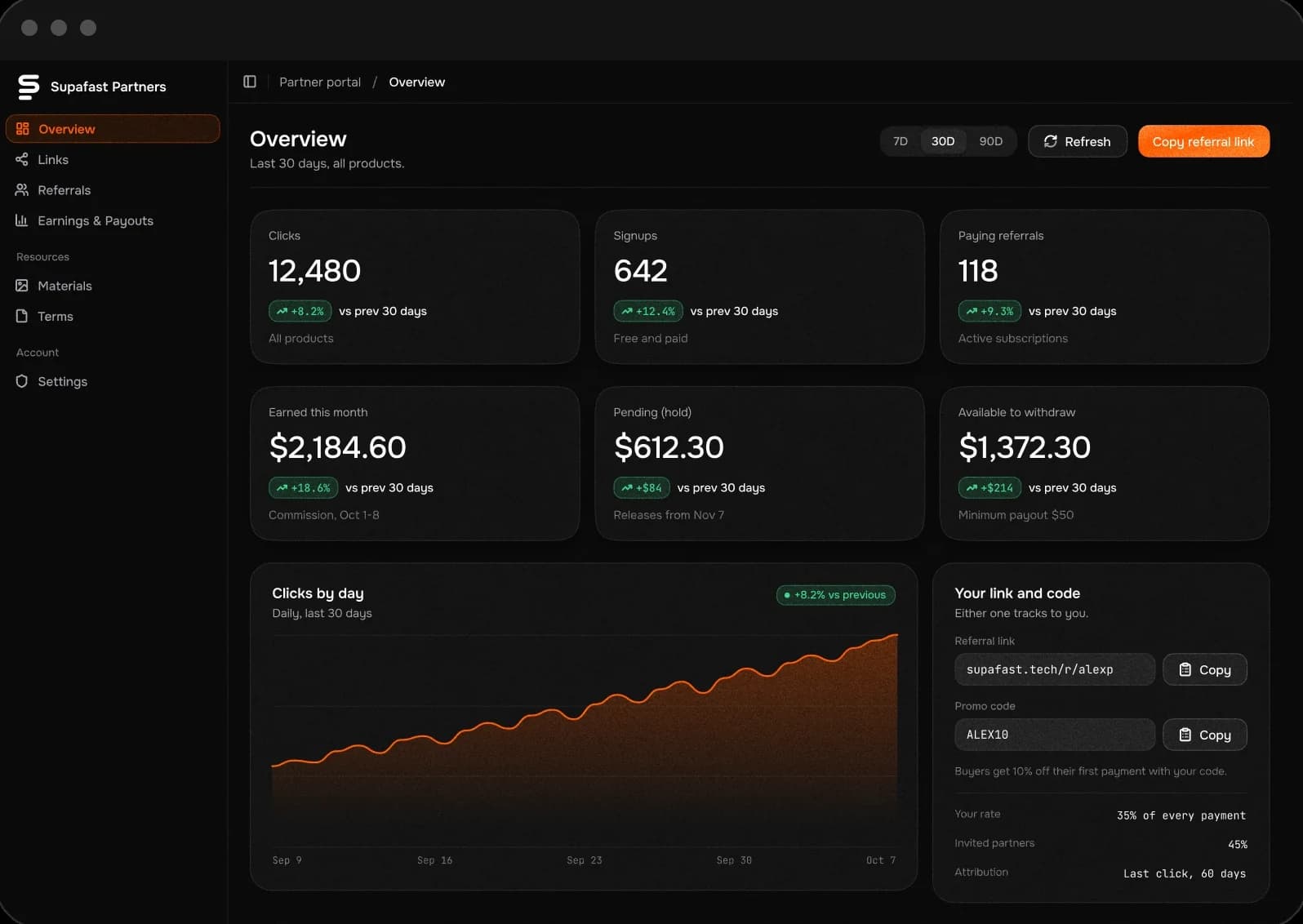Select the 30D time range

click(943, 141)
